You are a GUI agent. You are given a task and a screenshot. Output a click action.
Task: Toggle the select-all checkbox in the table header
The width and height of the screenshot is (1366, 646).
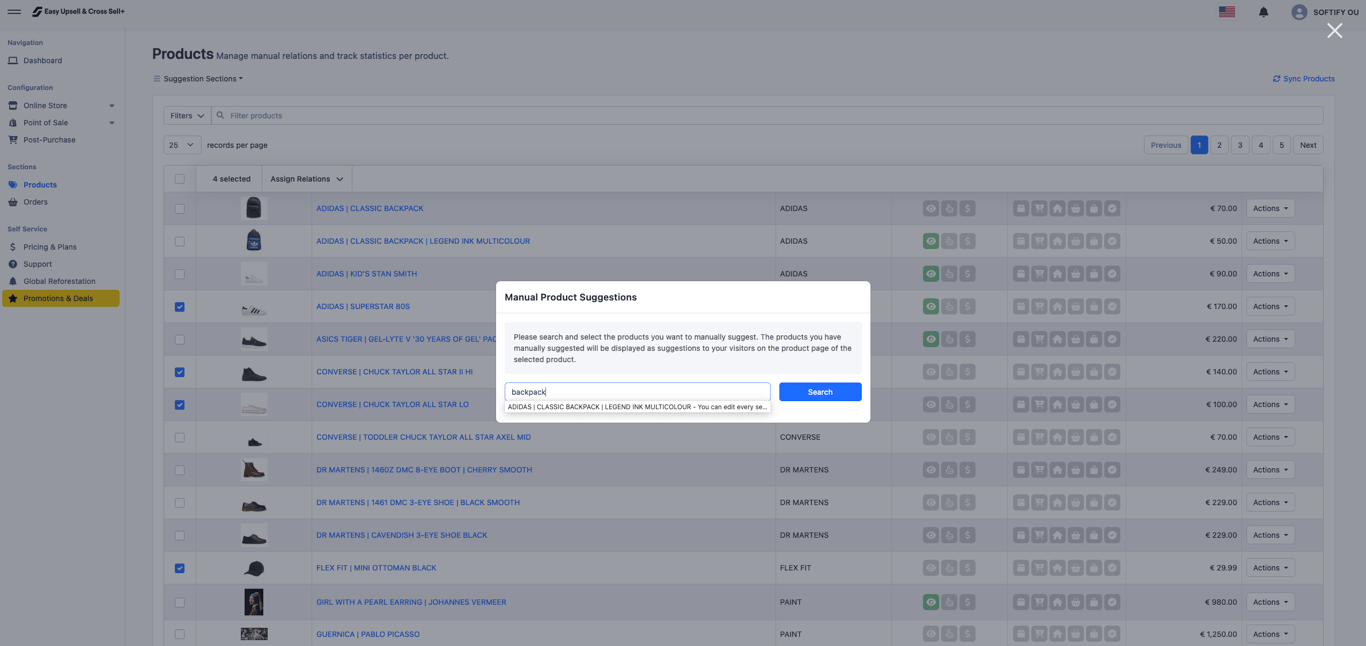click(180, 179)
